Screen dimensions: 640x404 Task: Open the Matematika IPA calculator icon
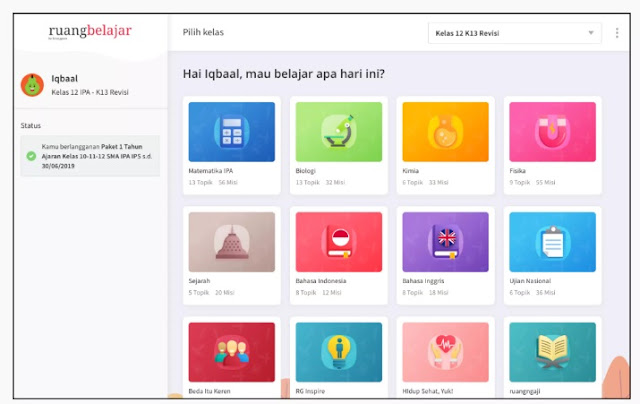(232, 132)
